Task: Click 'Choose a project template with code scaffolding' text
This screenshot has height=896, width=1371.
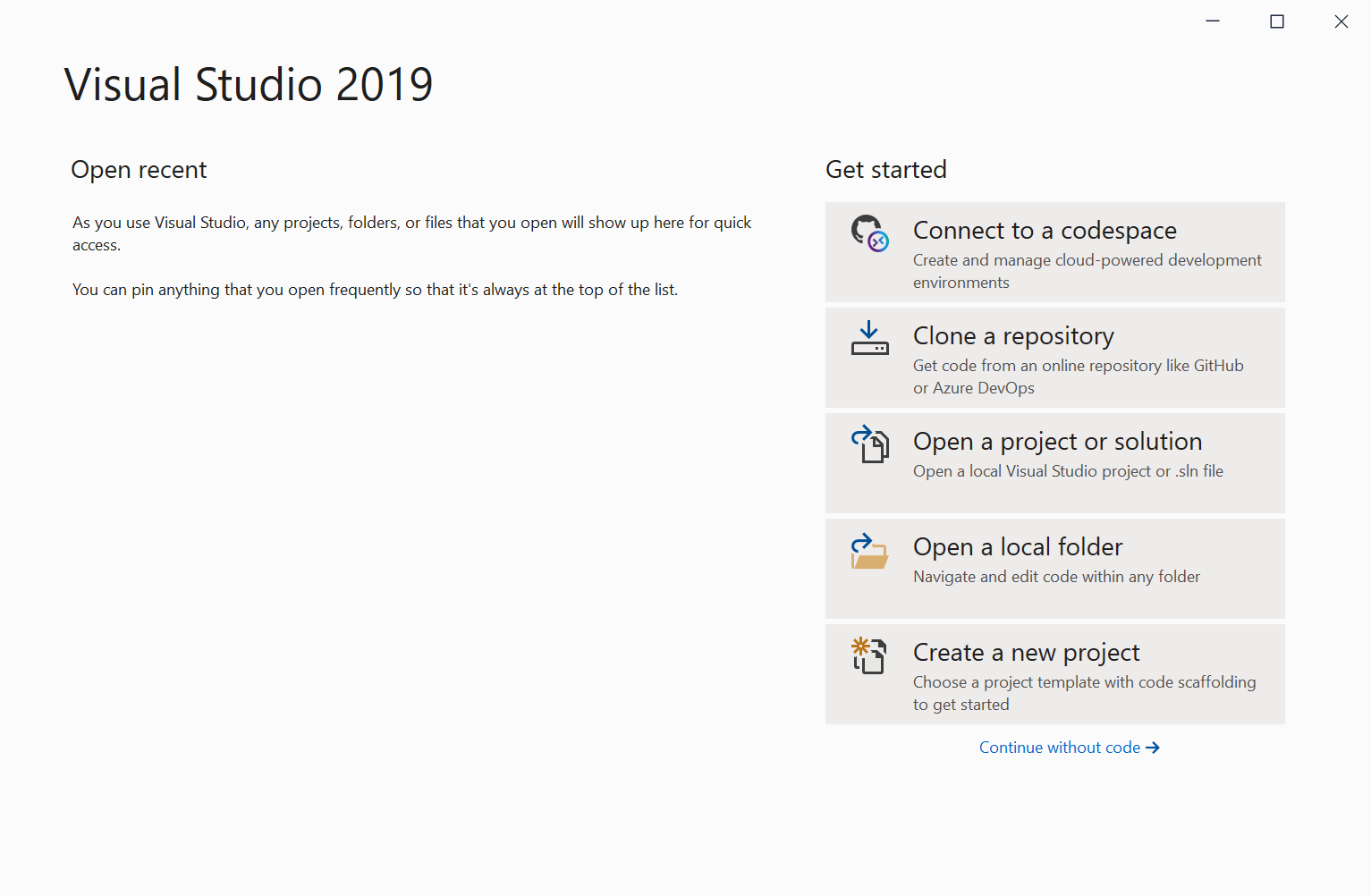Action: [1084, 693]
